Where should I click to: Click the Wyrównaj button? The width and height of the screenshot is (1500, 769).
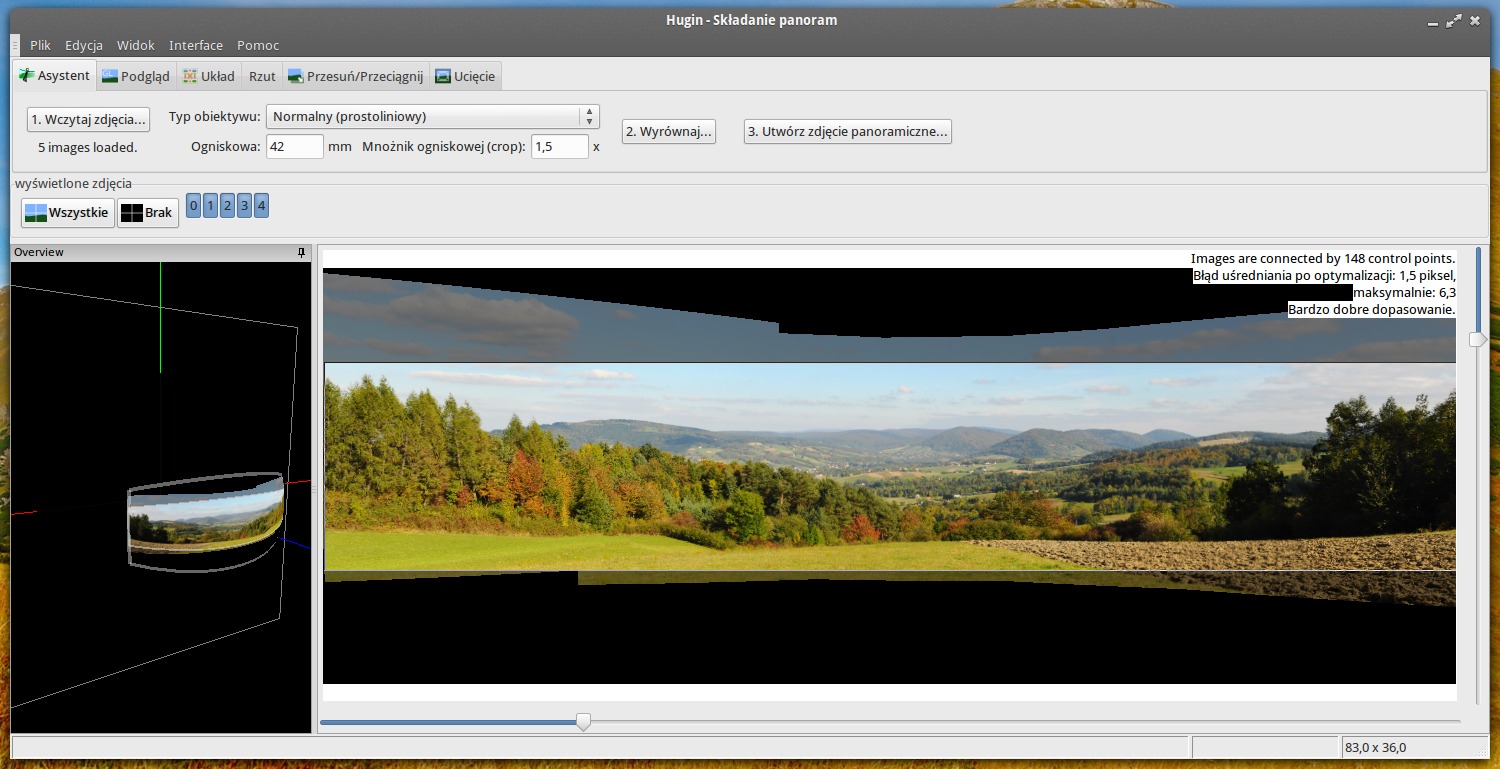click(x=669, y=131)
